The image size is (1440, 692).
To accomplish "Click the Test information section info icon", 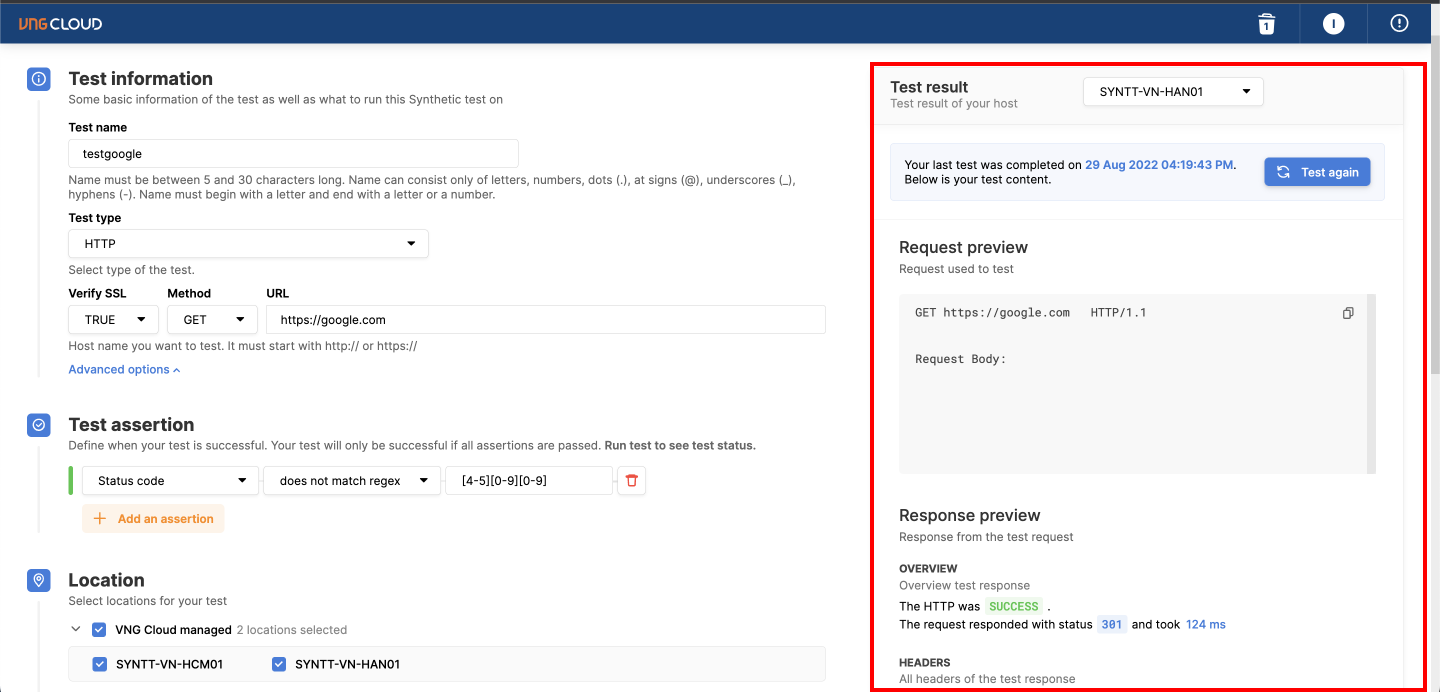I will [38, 79].
